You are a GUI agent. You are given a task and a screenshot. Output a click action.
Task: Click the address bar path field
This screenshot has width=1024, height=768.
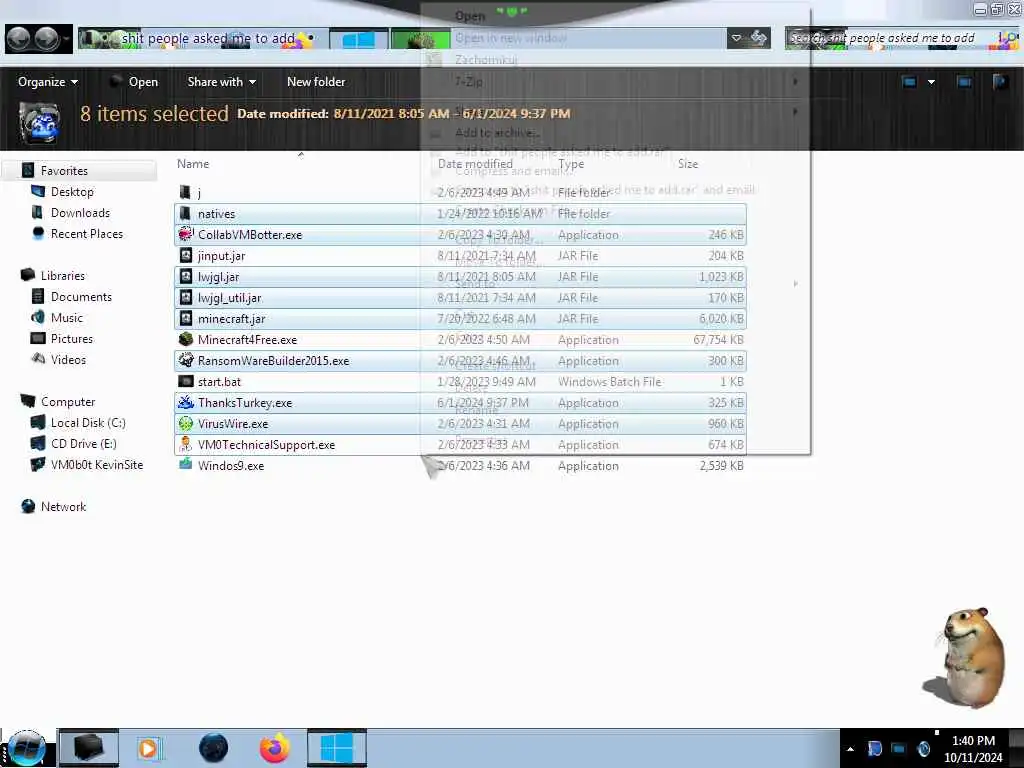point(402,39)
